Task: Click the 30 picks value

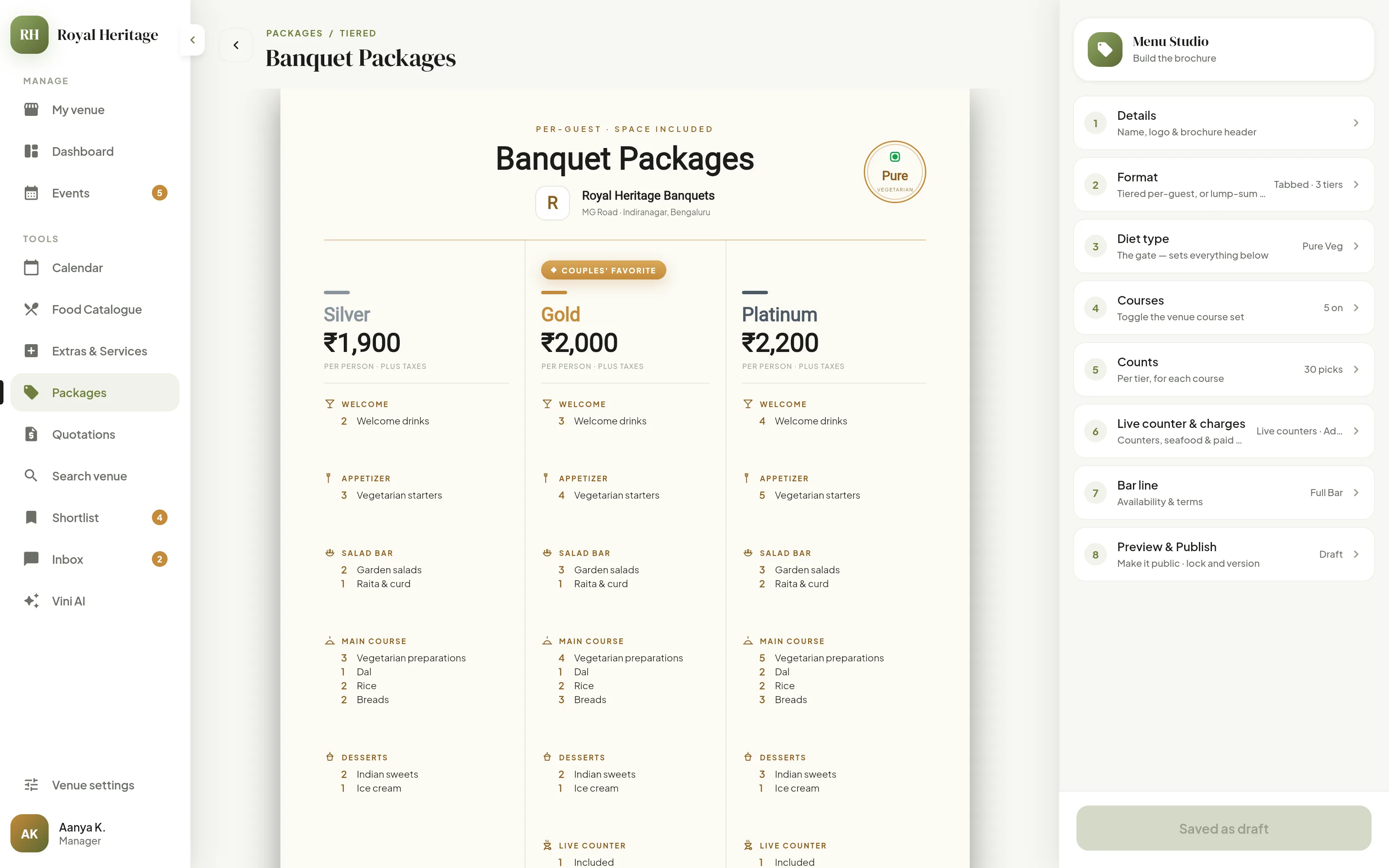Action: (x=1323, y=369)
